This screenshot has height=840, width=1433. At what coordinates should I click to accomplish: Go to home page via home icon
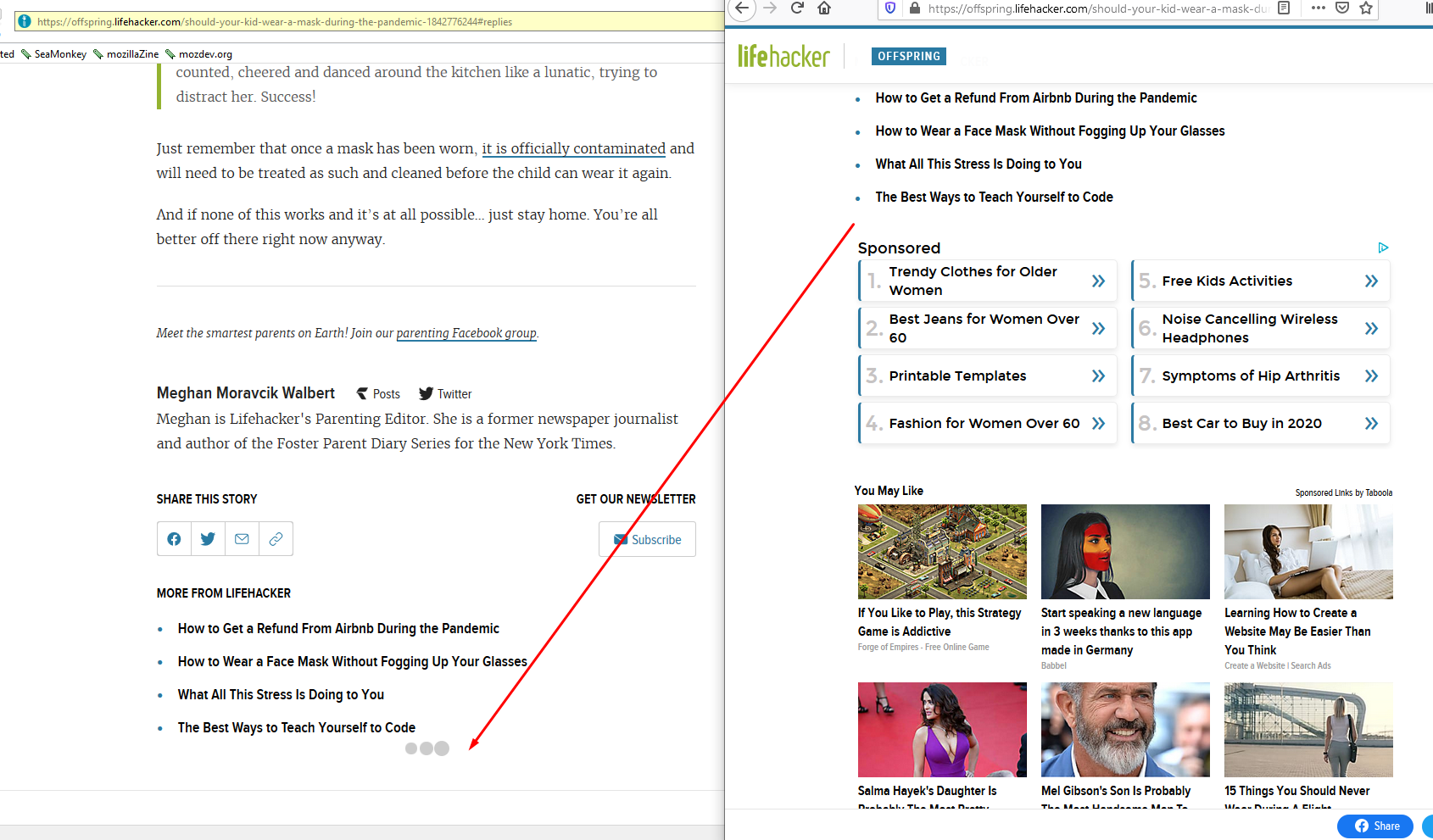[x=823, y=8]
